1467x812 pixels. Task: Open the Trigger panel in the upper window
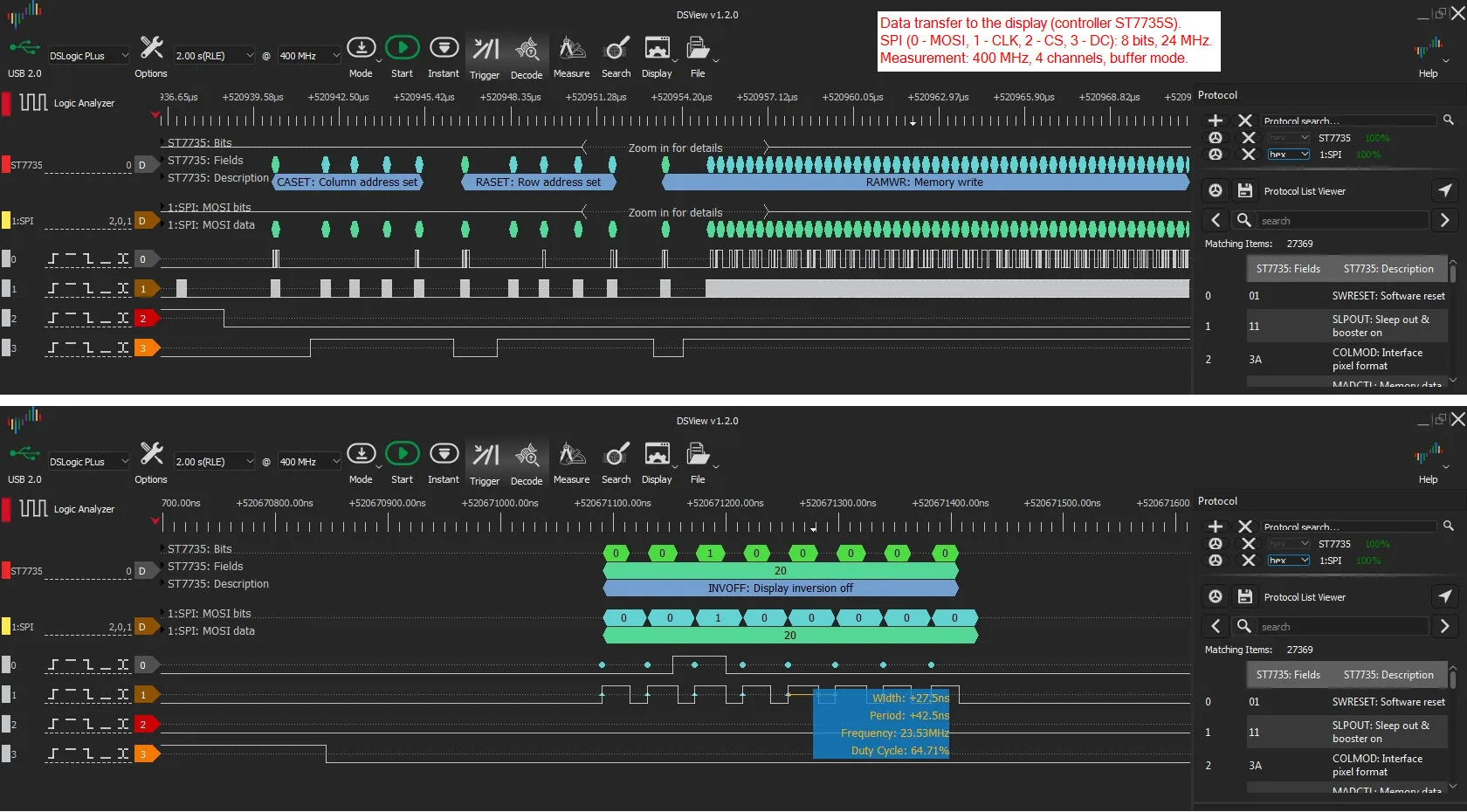point(485,58)
